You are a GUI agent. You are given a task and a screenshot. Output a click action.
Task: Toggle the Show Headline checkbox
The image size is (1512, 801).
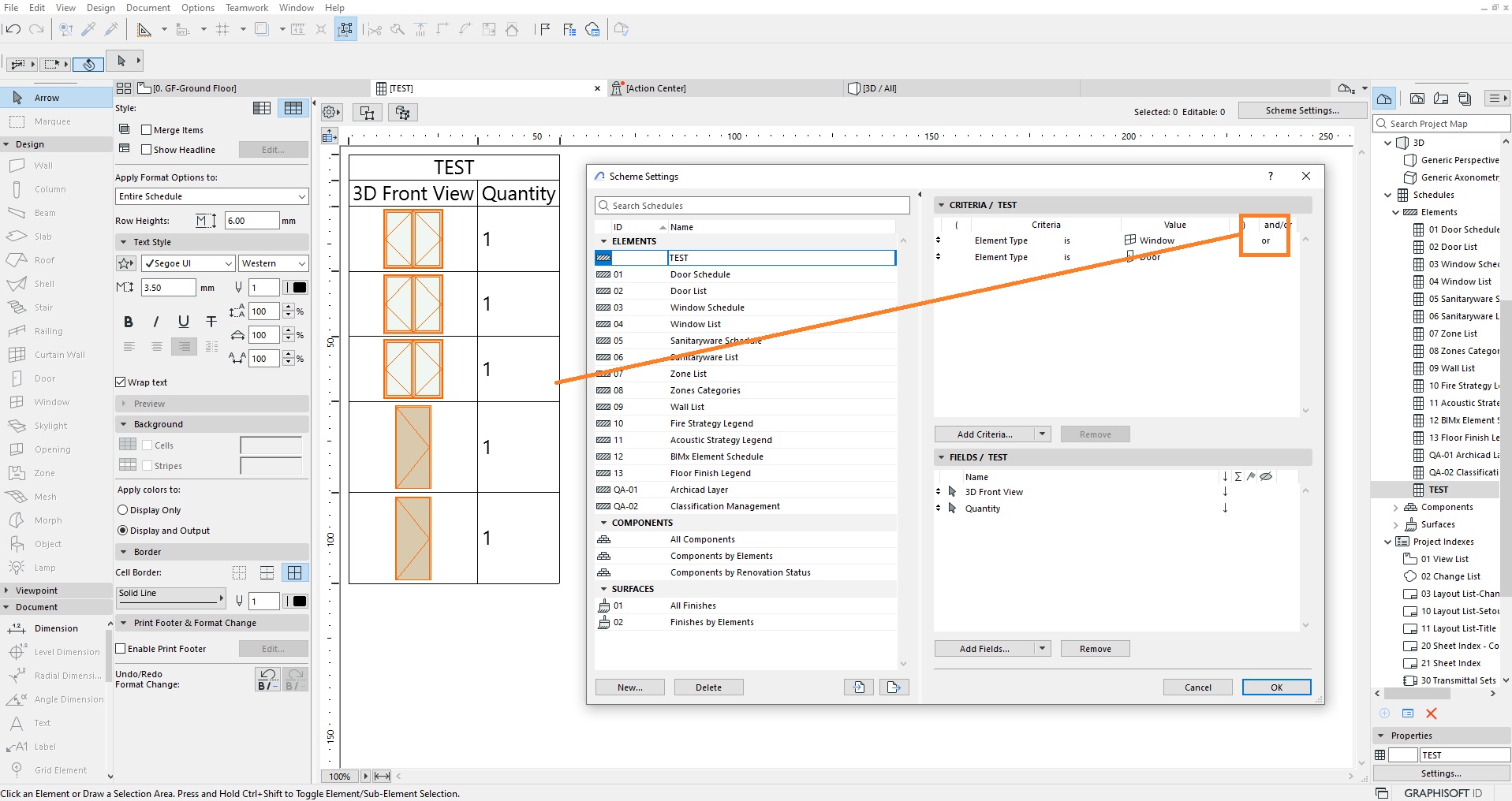coord(146,150)
